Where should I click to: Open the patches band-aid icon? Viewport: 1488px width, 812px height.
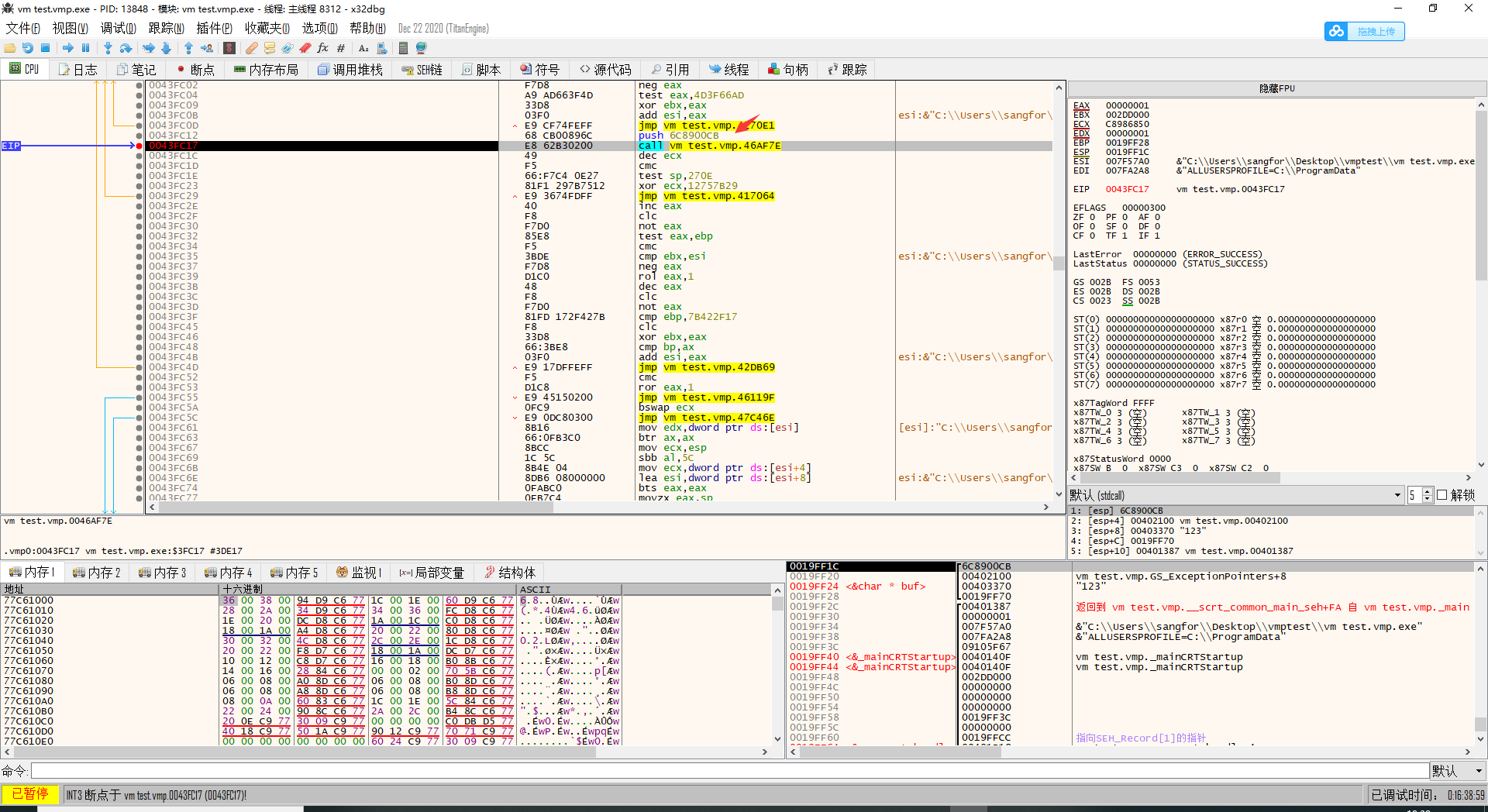click(x=252, y=48)
